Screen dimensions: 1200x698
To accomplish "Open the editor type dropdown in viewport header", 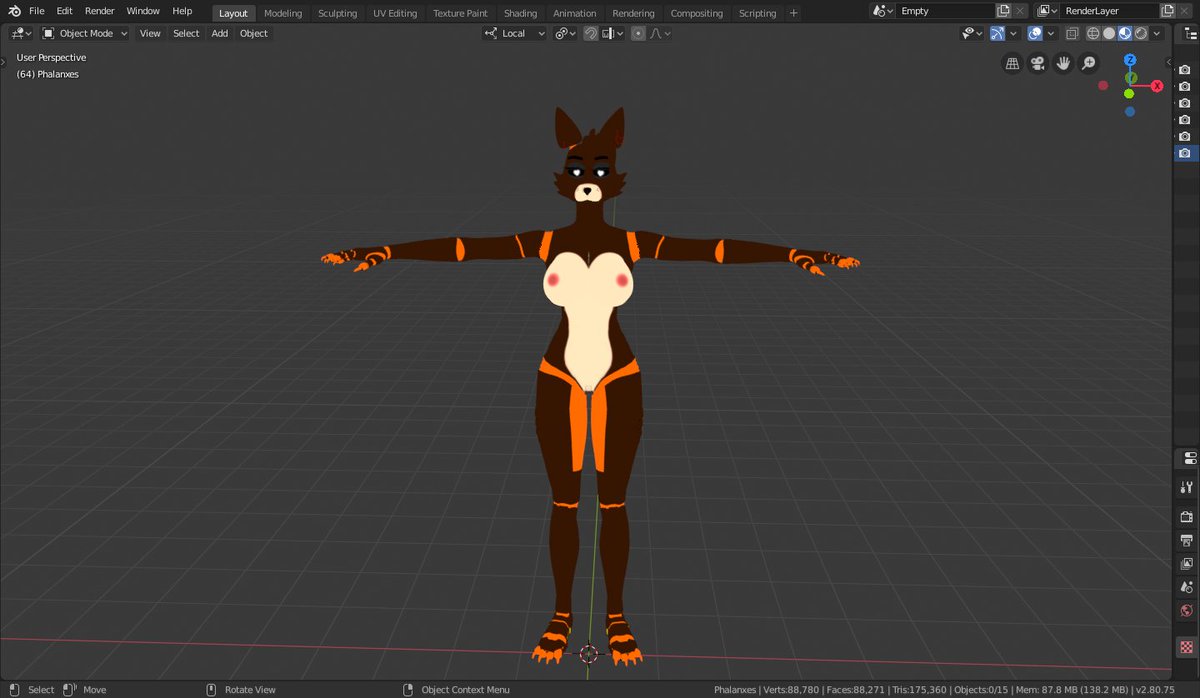I will 21,33.
